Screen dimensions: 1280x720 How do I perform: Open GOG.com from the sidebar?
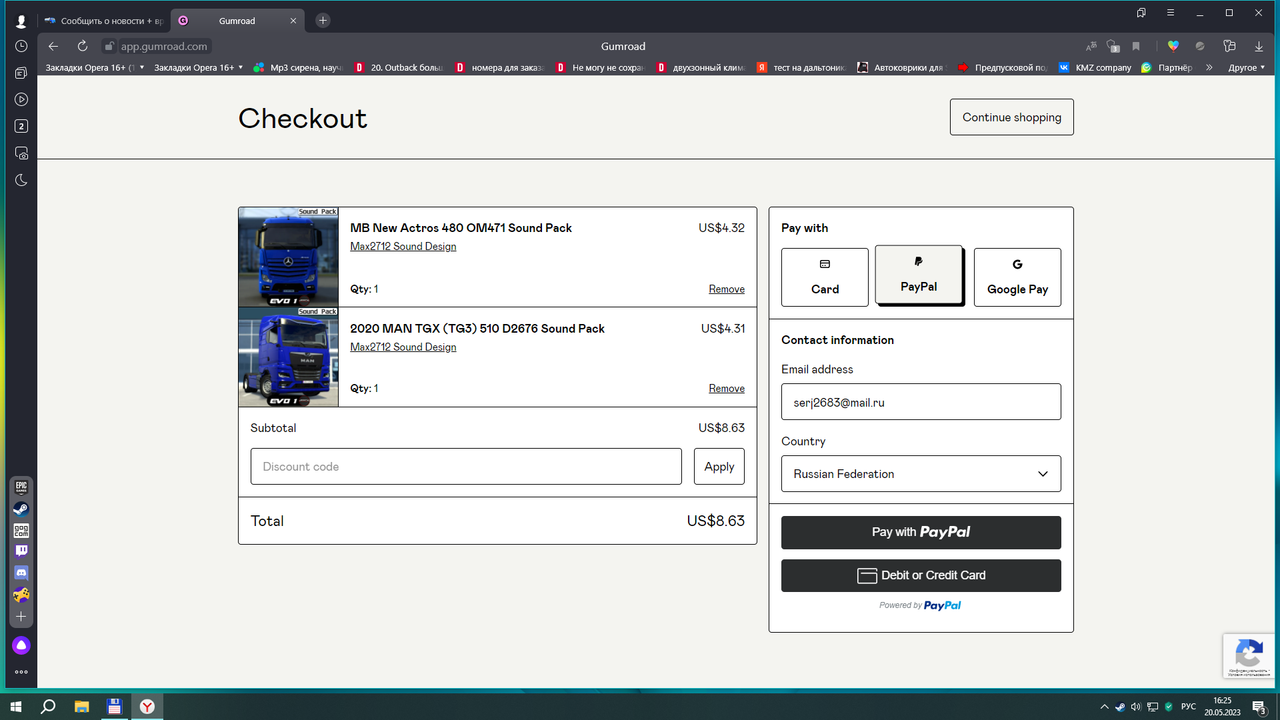pyautogui.click(x=21, y=530)
